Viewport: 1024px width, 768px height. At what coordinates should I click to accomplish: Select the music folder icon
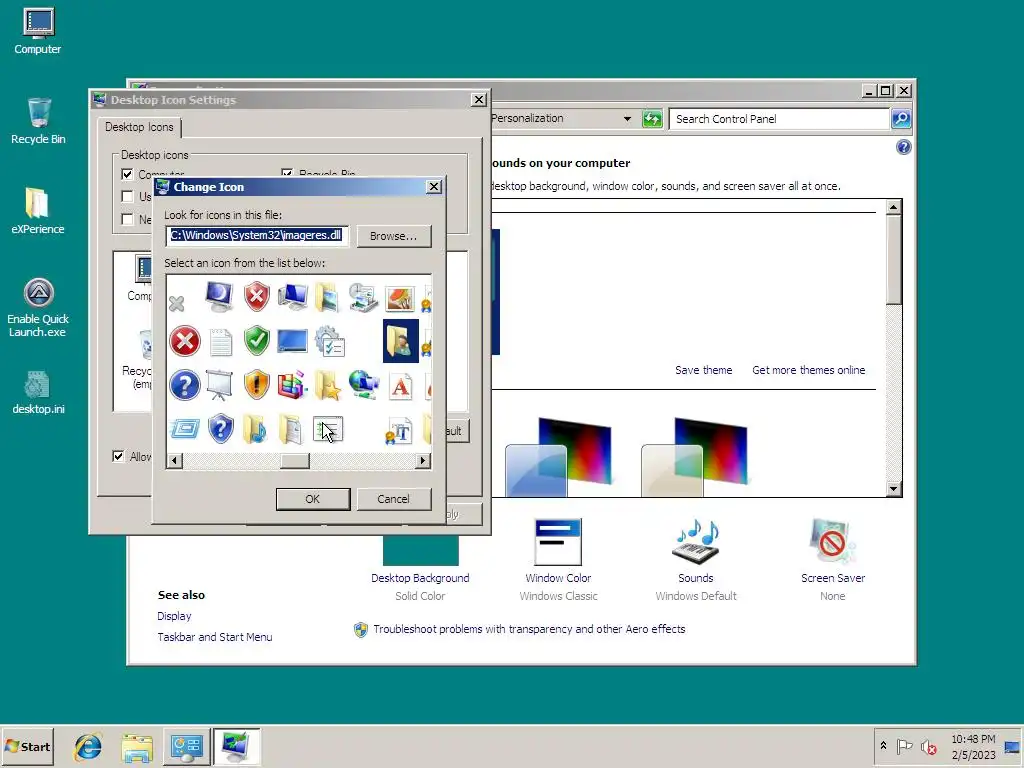click(x=255, y=430)
